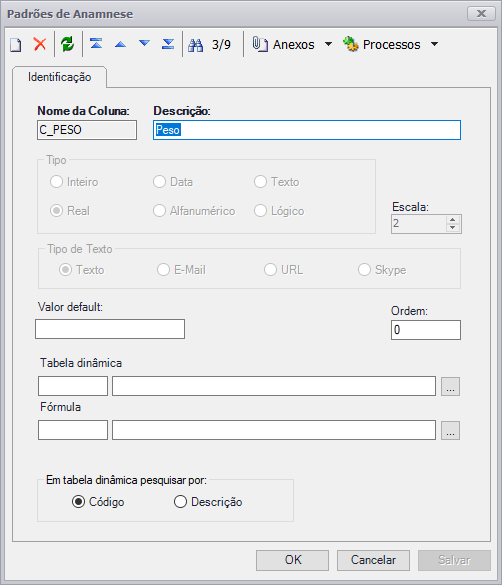
Task: Jump to last record arrow icon
Action: (x=168, y=44)
